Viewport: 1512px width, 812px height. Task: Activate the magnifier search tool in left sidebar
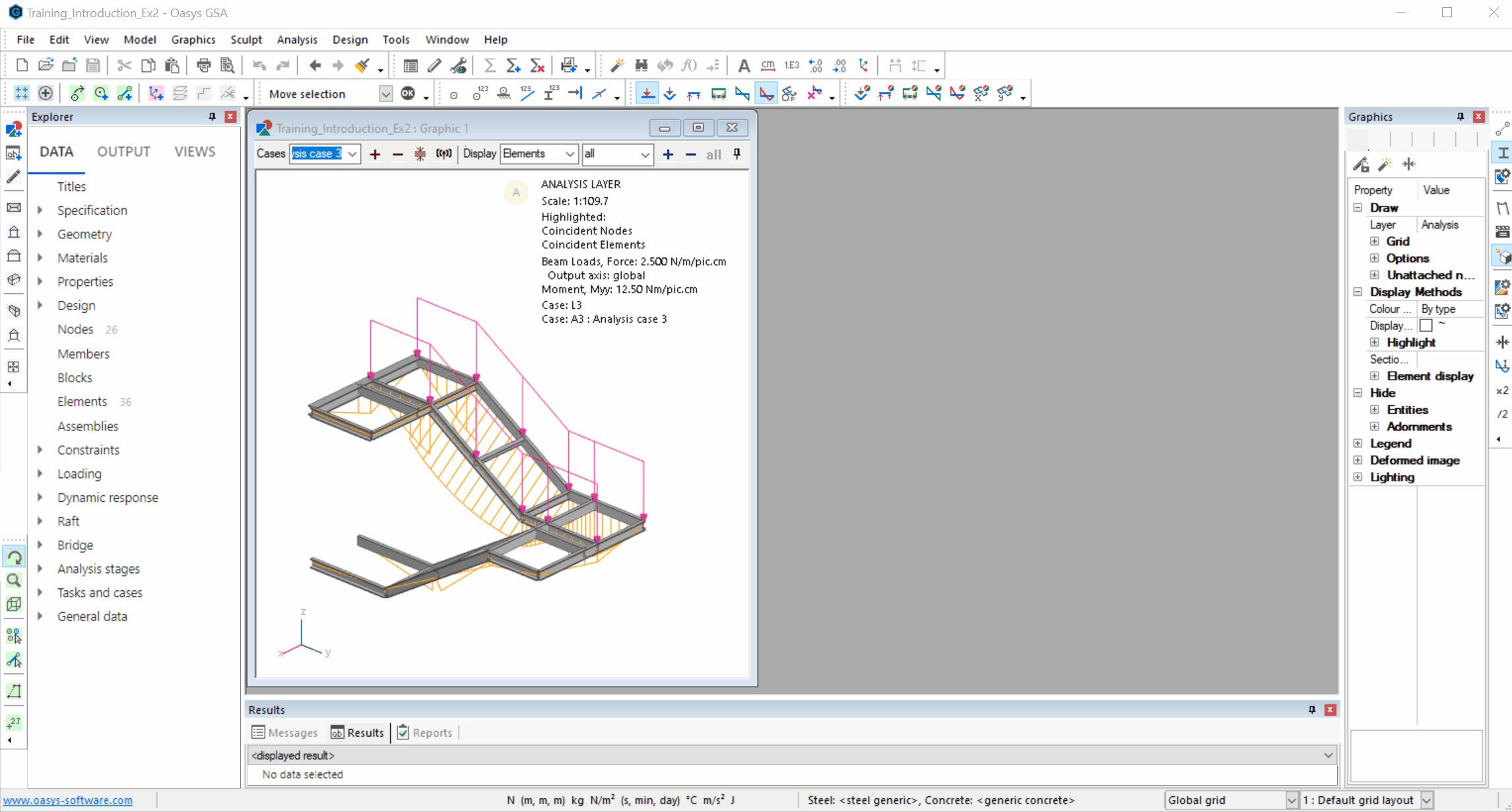pos(13,580)
